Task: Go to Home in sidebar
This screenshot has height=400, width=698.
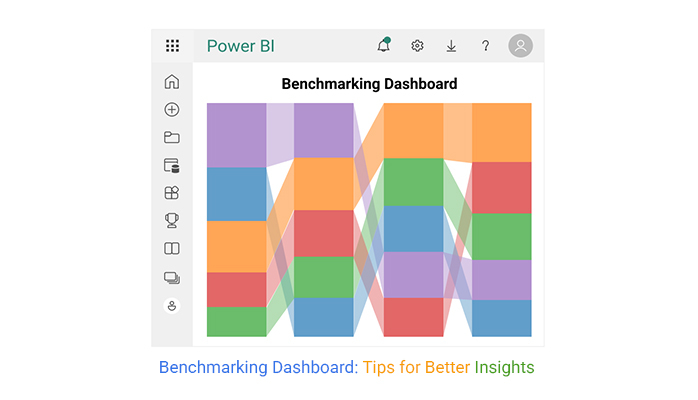Action: 172,82
